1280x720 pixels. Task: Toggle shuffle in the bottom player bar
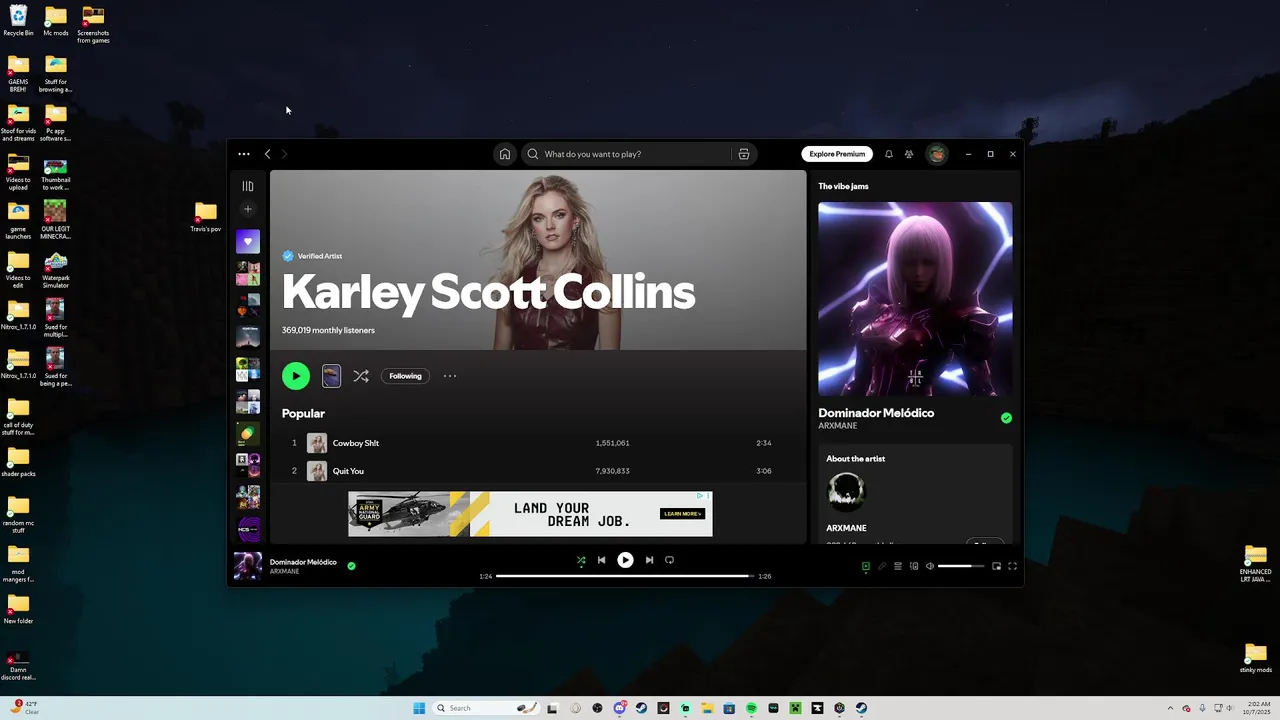point(581,560)
